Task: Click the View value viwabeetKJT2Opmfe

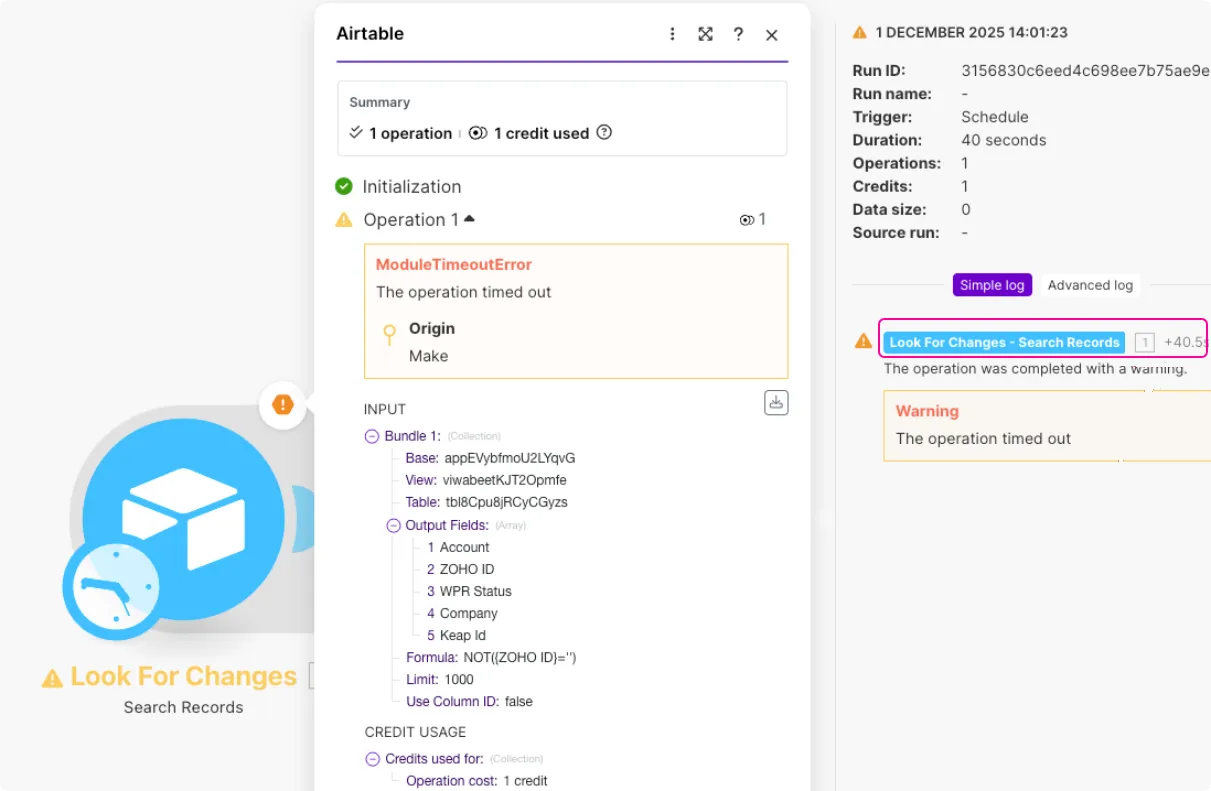Action: click(505, 480)
